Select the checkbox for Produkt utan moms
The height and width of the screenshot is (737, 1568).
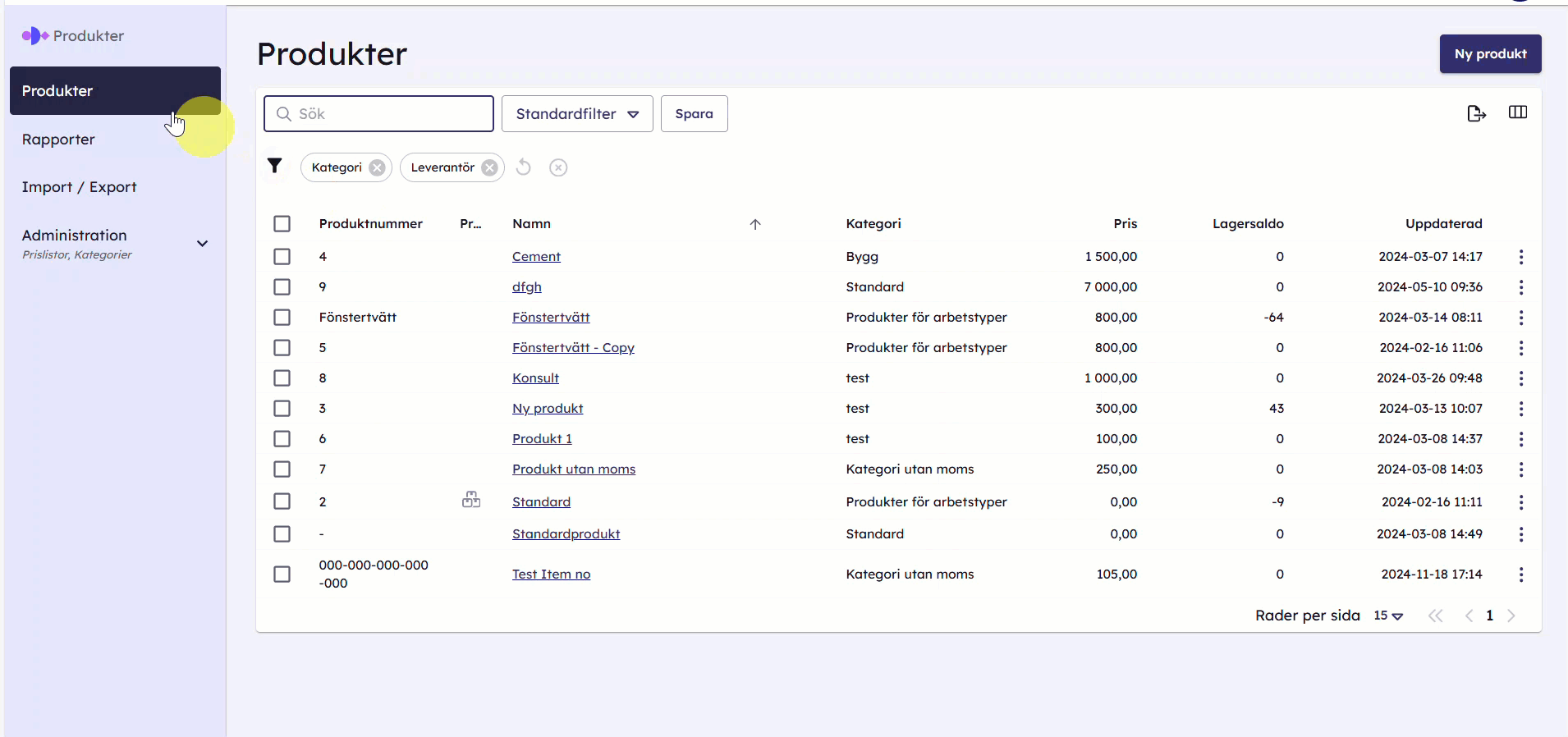pos(282,469)
